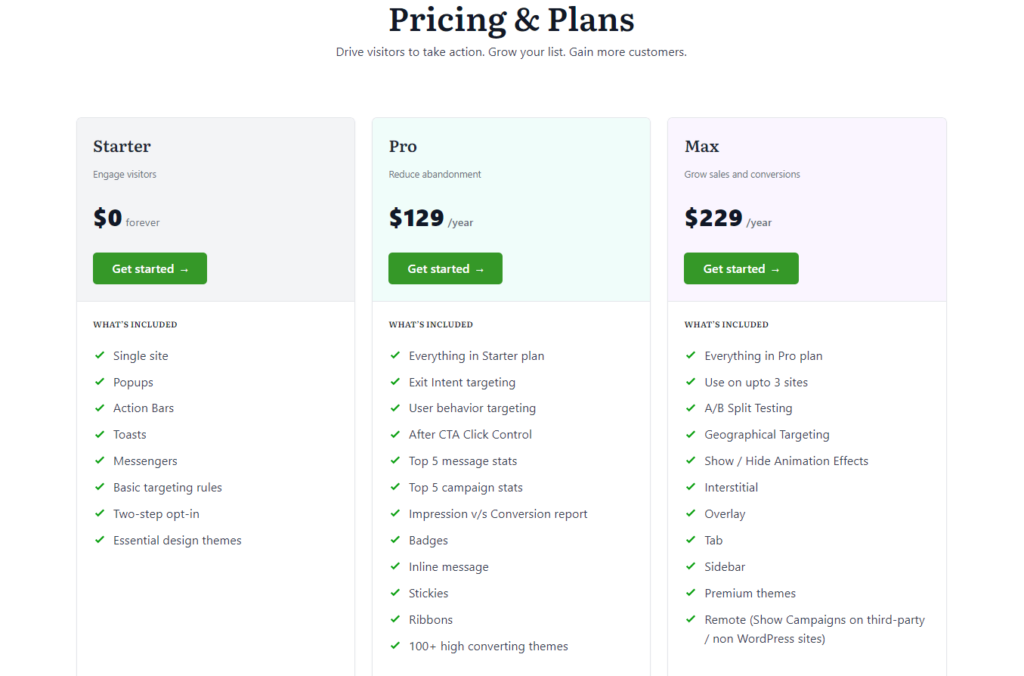Click the Pro plan title
This screenshot has height=676, width=1024.
[x=402, y=146]
